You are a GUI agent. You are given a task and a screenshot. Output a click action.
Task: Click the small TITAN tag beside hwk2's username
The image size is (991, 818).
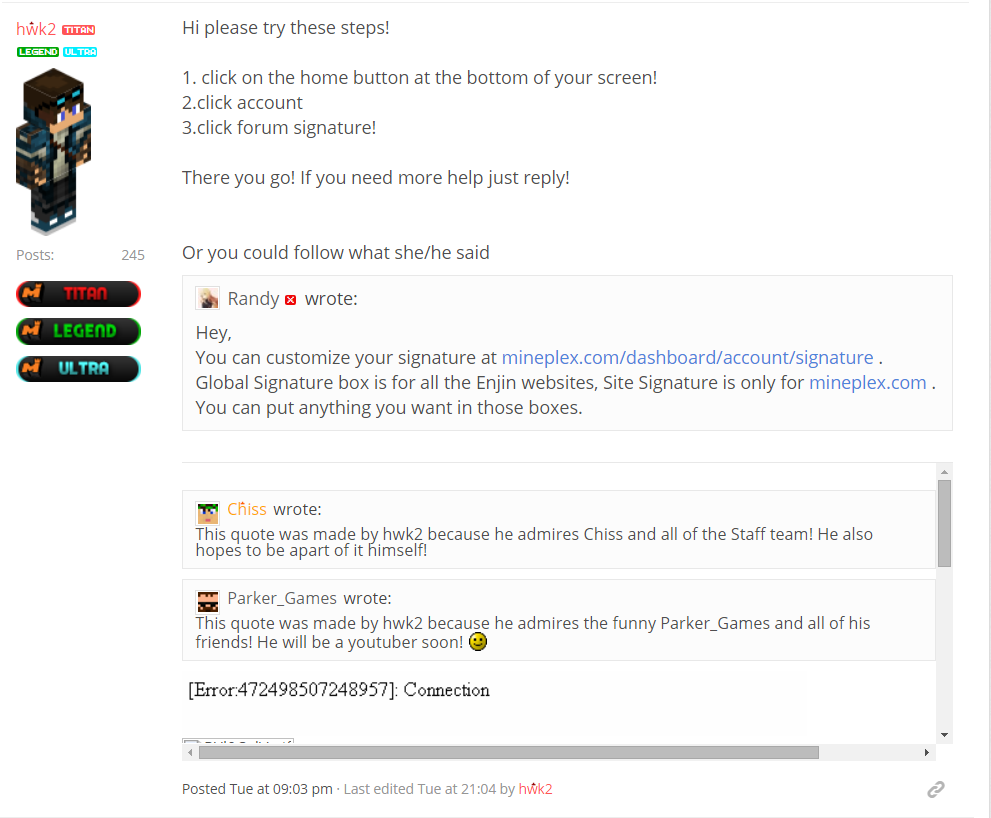[79, 30]
